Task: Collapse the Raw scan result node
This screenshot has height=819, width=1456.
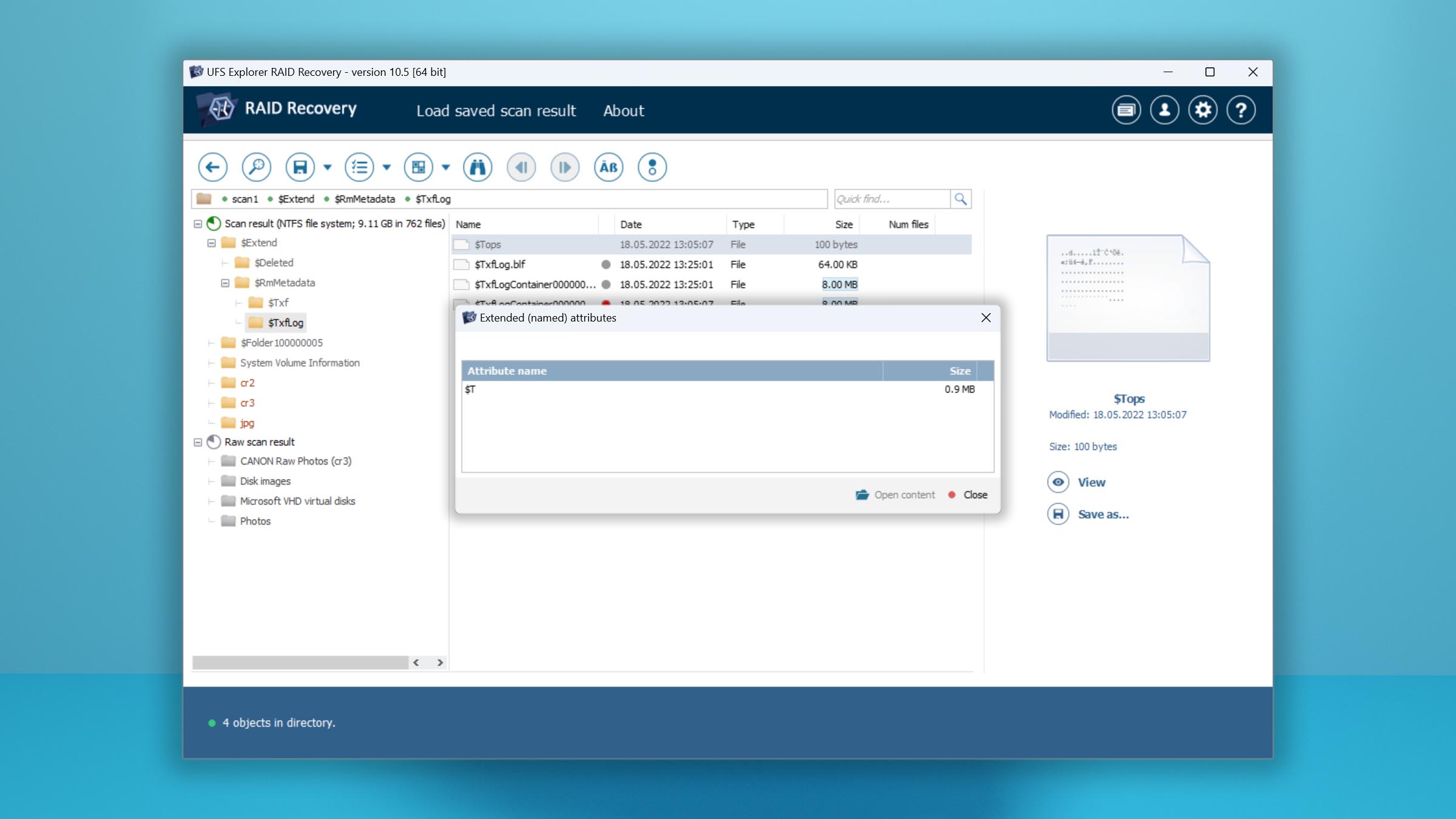Action: click(x=198, y=442)
